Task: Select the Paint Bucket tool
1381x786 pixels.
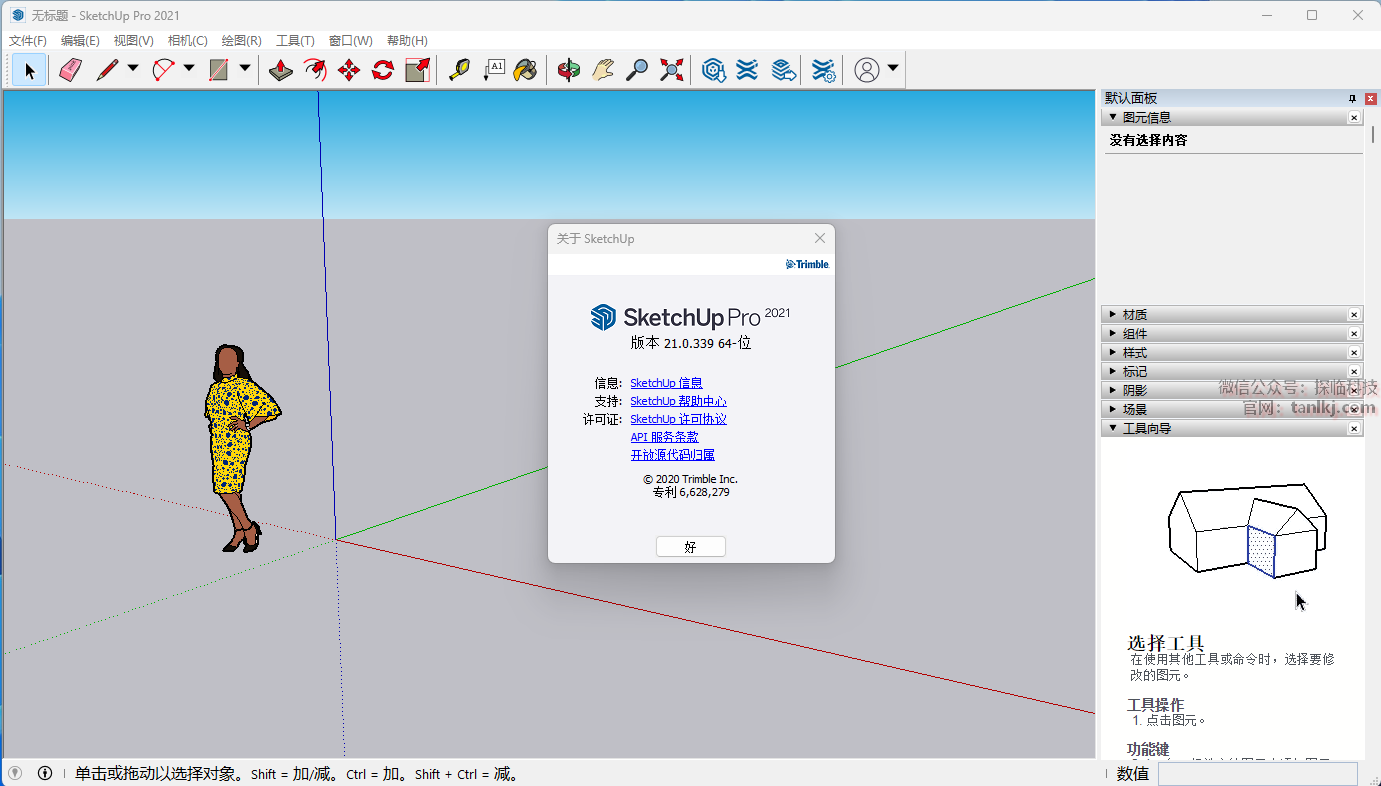Action: (526, 70)
